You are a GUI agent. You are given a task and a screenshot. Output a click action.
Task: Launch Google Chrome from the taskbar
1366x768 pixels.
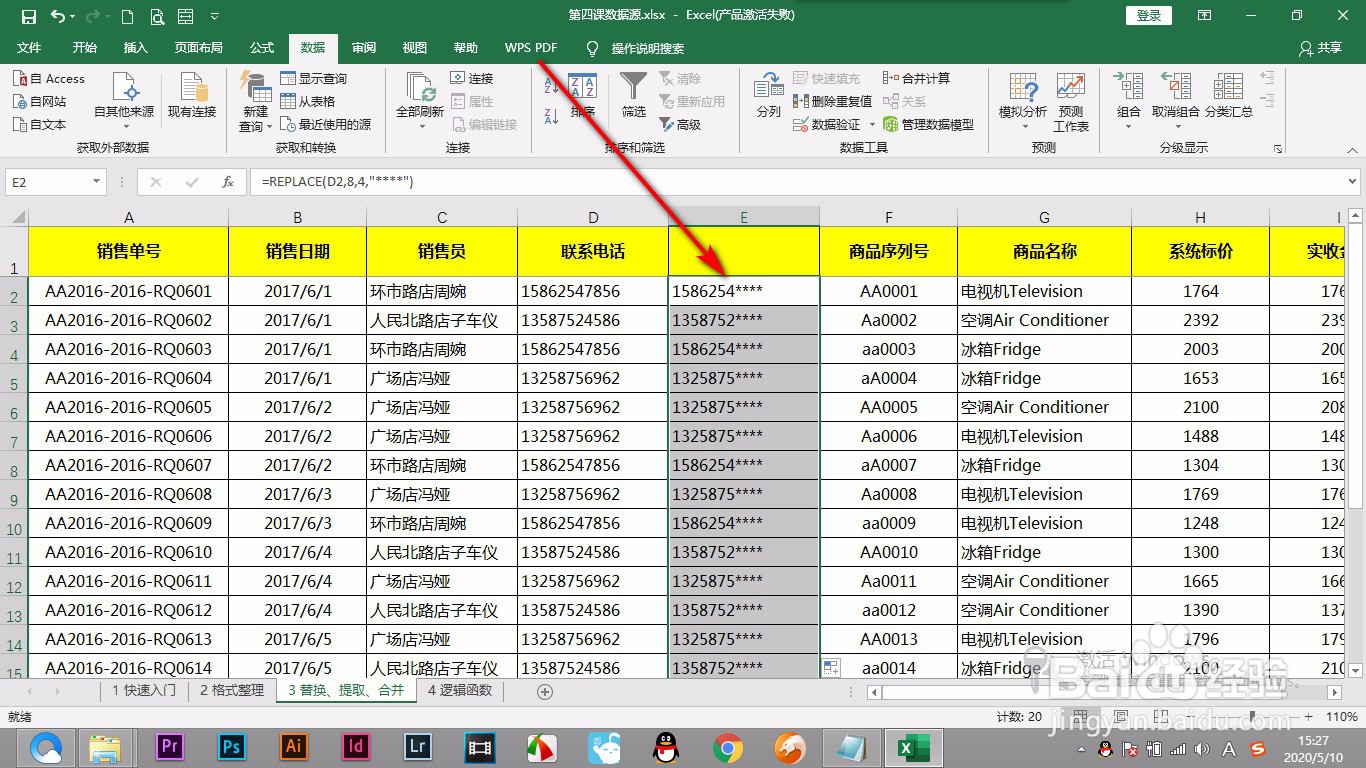click(727, 747)
